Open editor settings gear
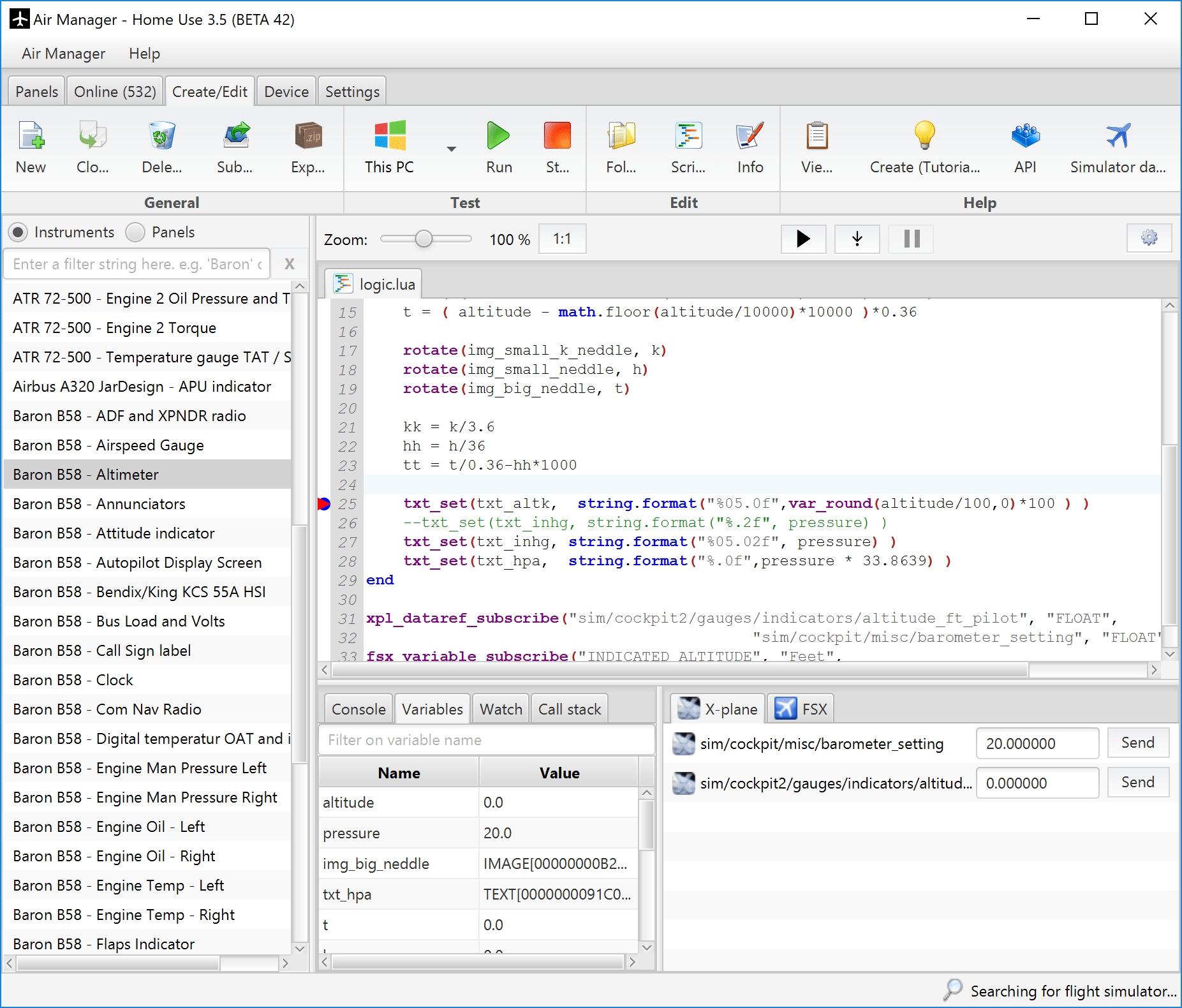 1149,239
